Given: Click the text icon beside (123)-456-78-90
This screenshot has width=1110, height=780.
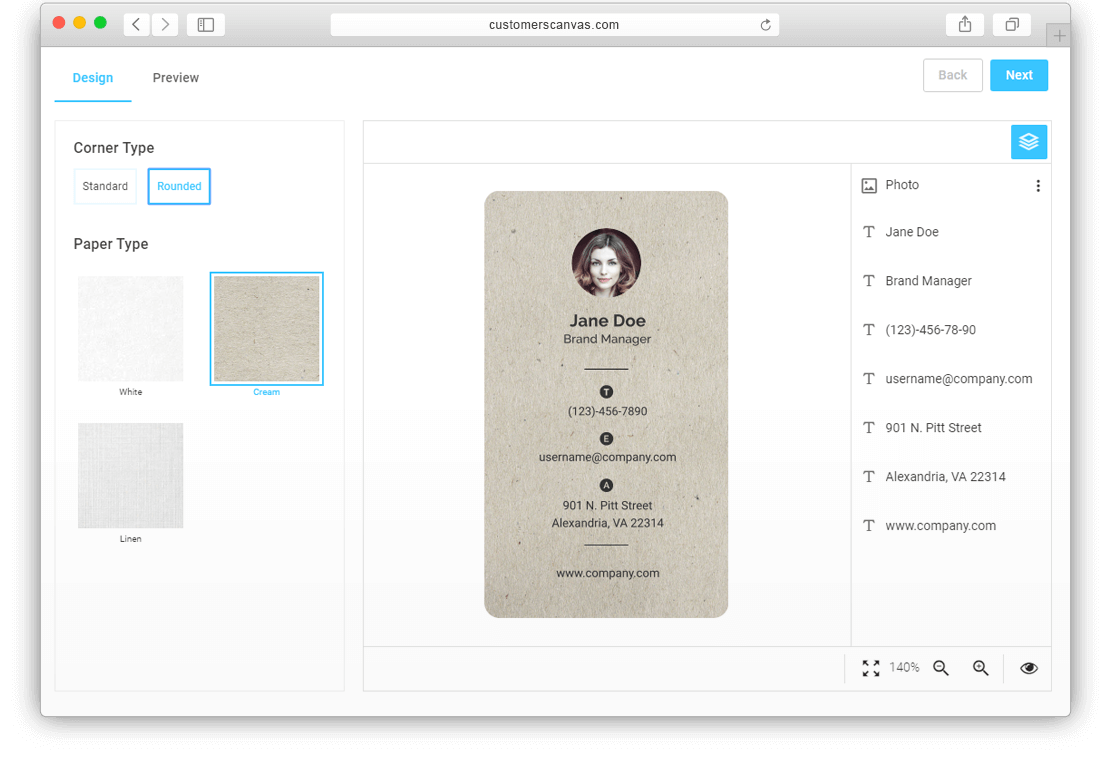Looking at the screenshot, I should (869, 330).
